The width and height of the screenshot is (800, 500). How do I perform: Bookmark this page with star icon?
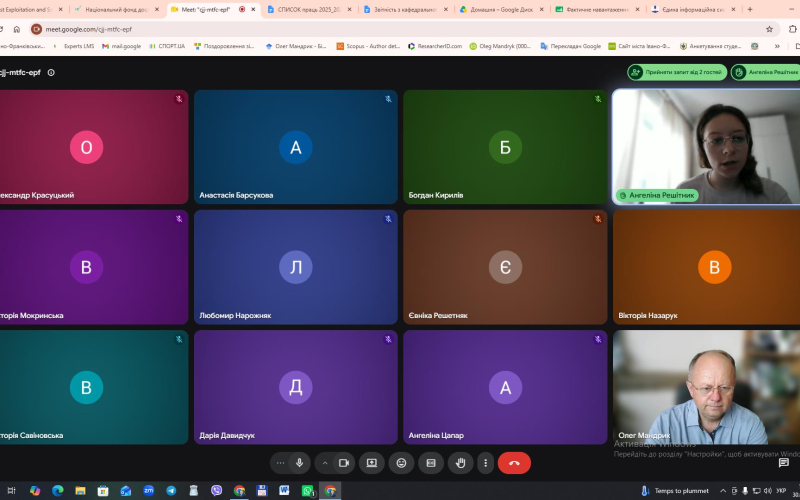[769, 29]
